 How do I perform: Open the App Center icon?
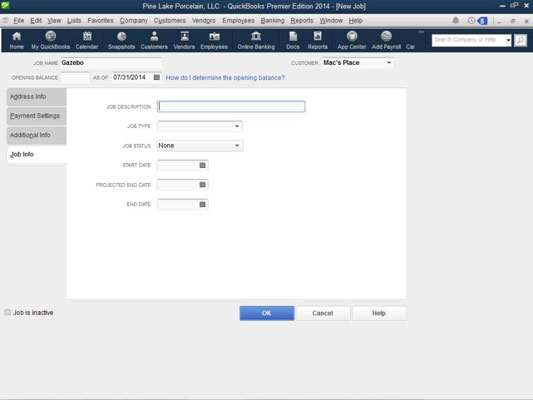351,40
